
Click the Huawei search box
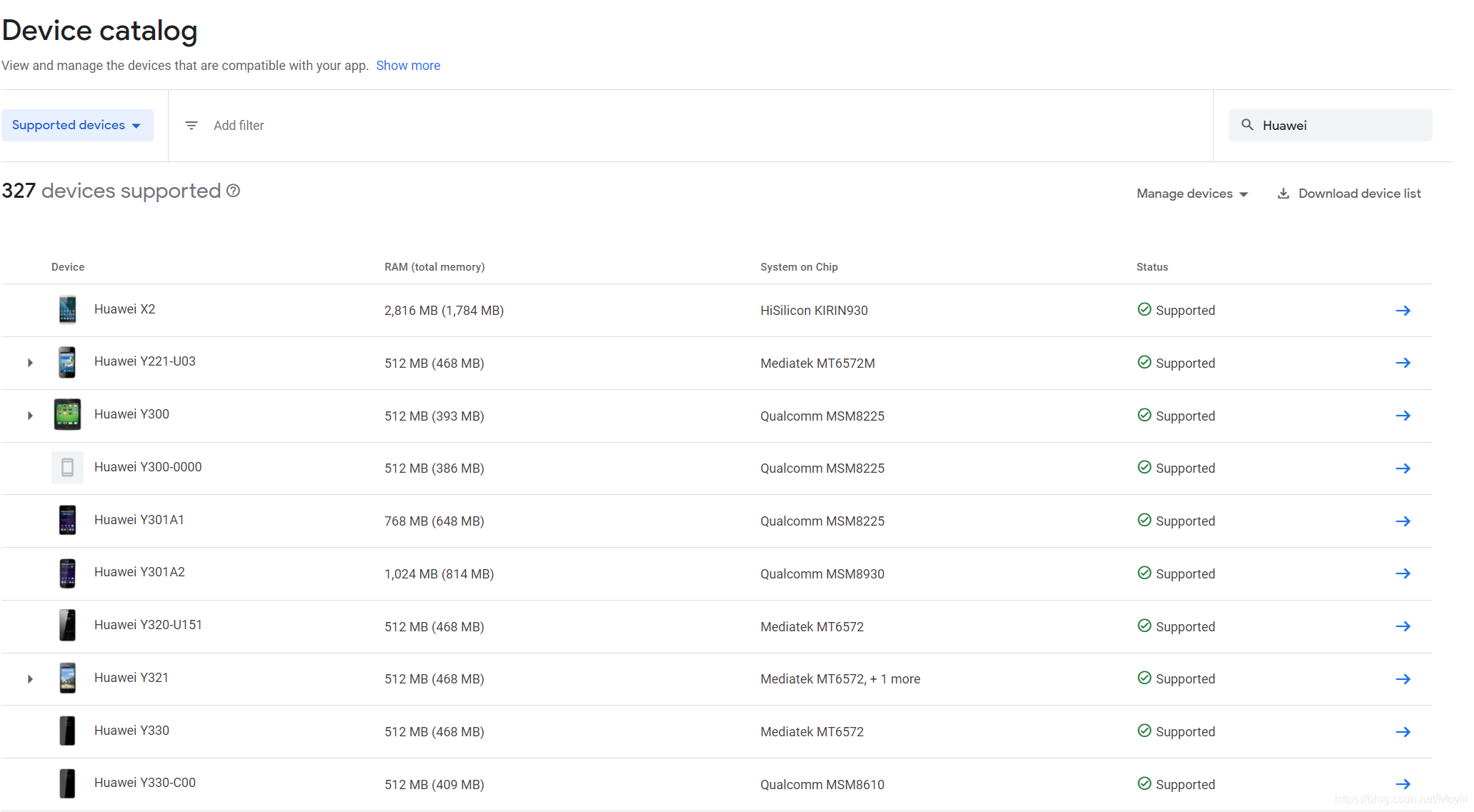coord(1340,126)
